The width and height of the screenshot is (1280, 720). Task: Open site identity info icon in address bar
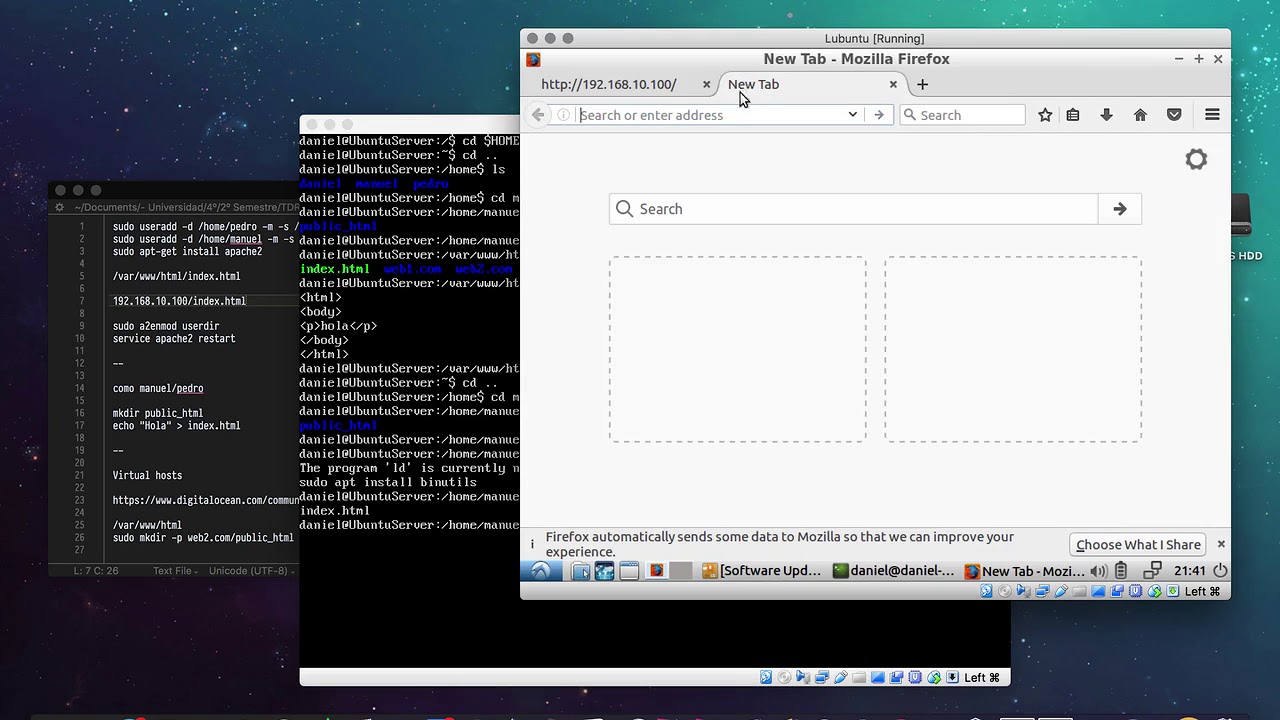pyautogui.click(x=563, y=115)
